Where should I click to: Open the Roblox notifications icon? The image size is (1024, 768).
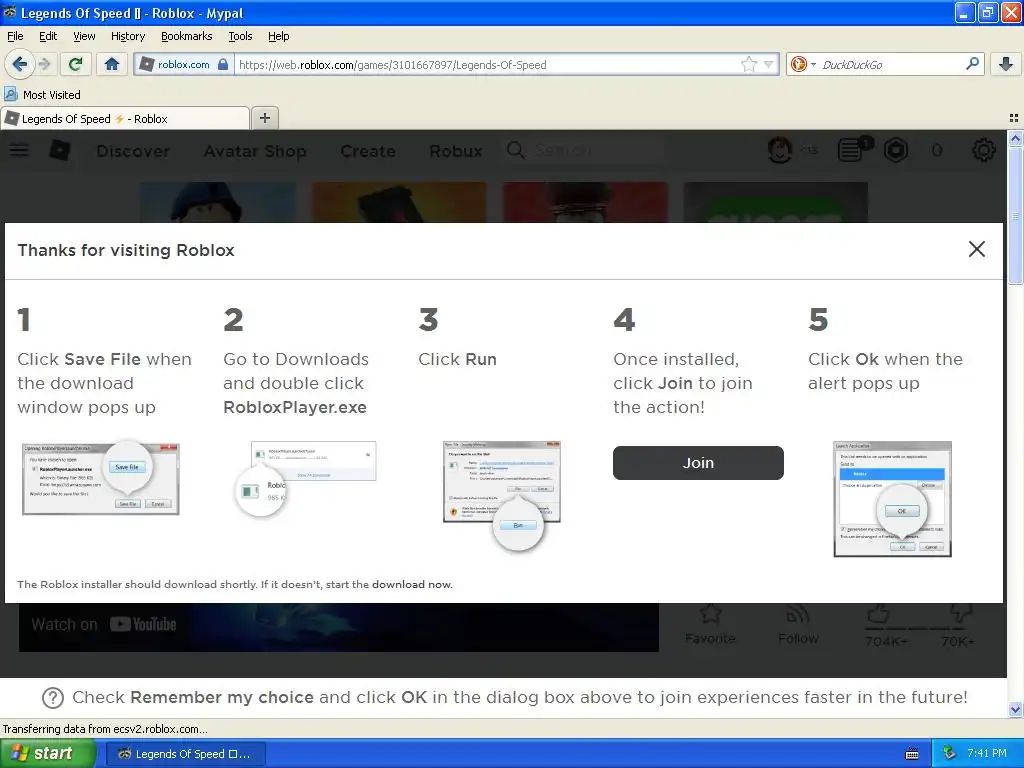pyautogui.click(x=852, y=150)
